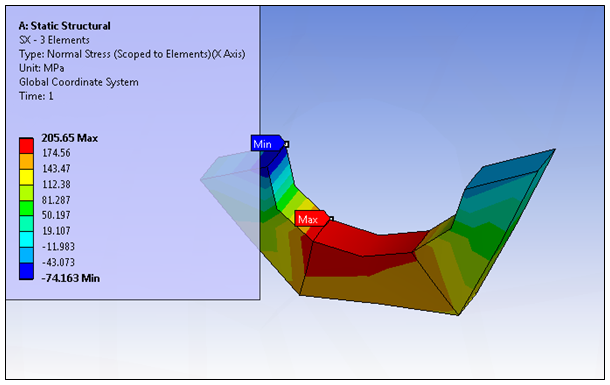Select the yellow legend color band

[26, 177]
